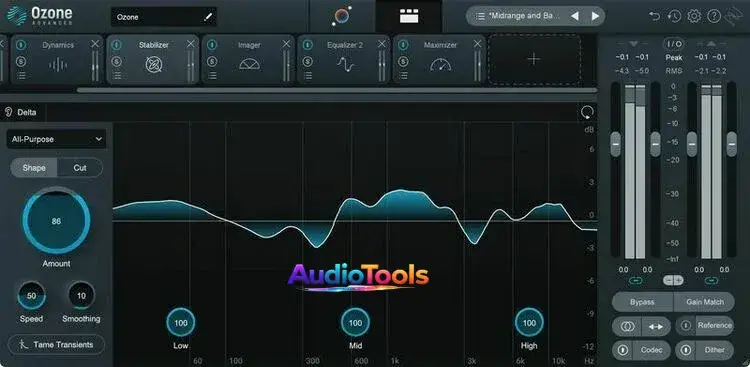Open Equalizer 2 module preset list
750x367 pixels.
tap(308, 76)
